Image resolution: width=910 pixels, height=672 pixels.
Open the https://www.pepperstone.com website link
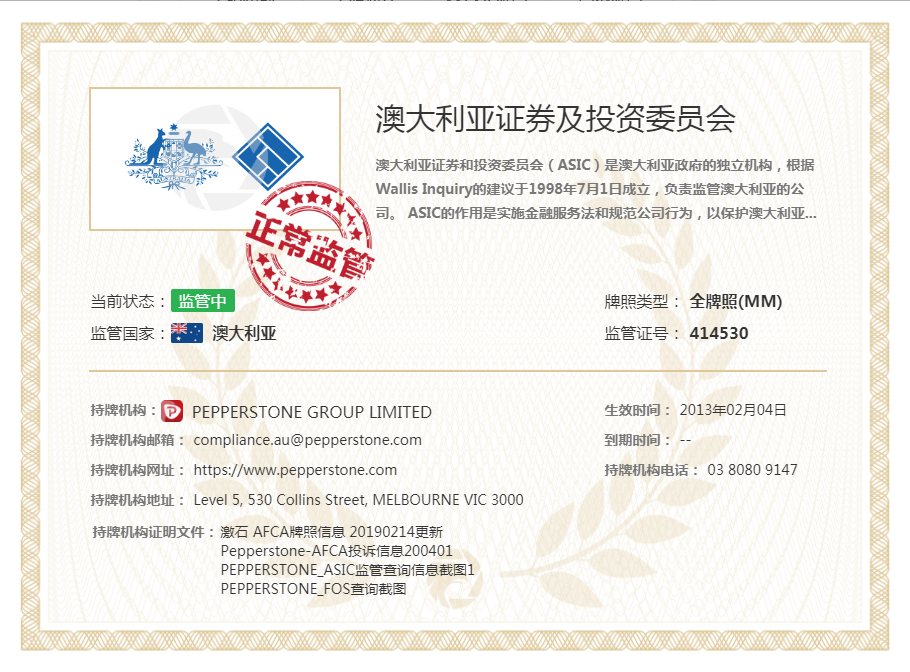(295, 470)
